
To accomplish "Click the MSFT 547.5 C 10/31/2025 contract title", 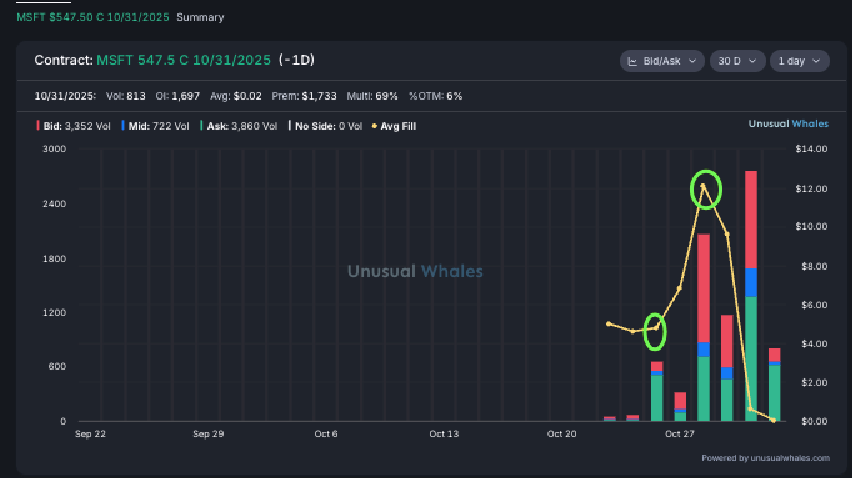I will pos(183,60).
